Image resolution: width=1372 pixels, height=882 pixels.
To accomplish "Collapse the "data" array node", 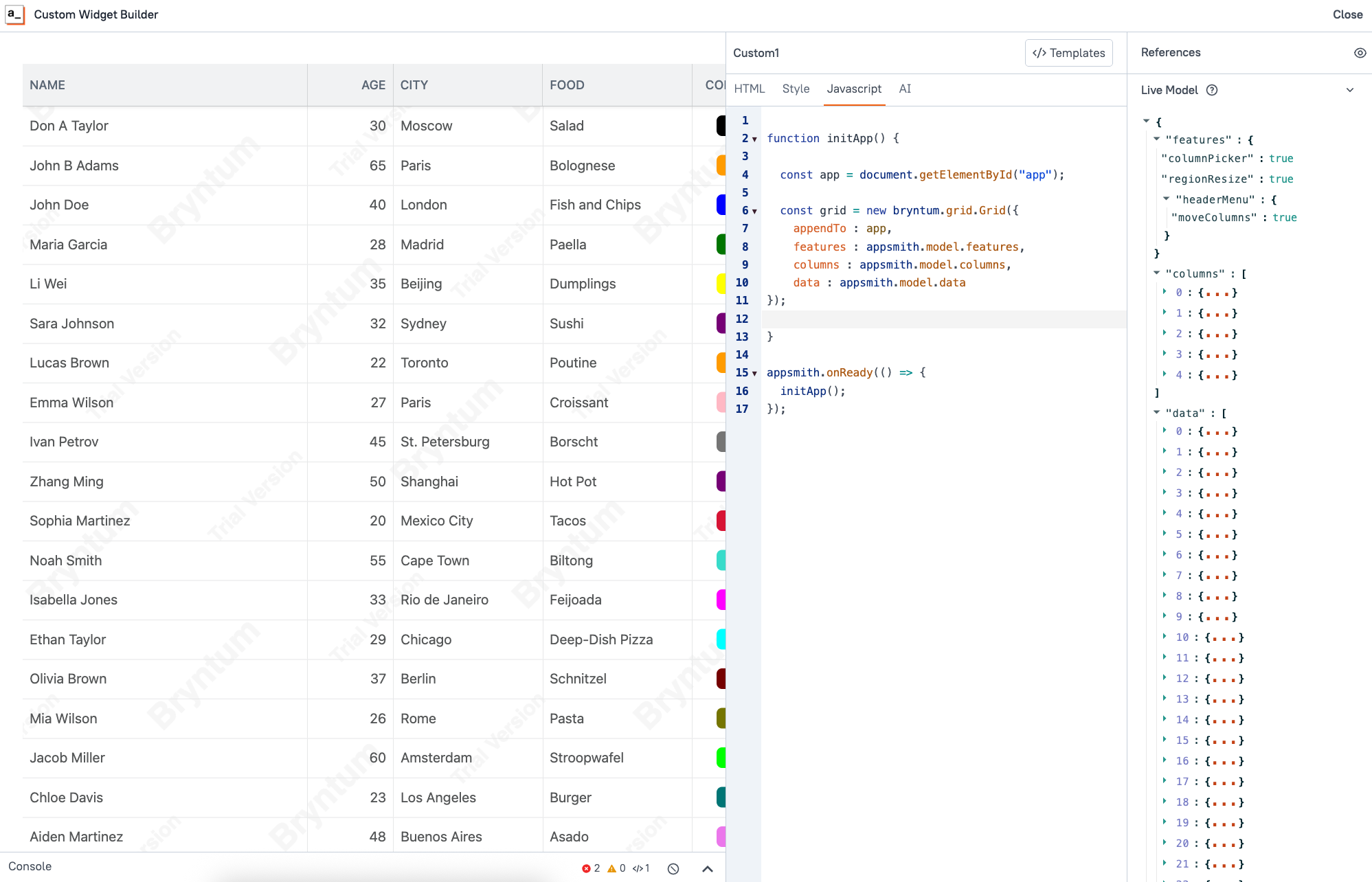I will pyautogui.click(x=1157, y=412).
